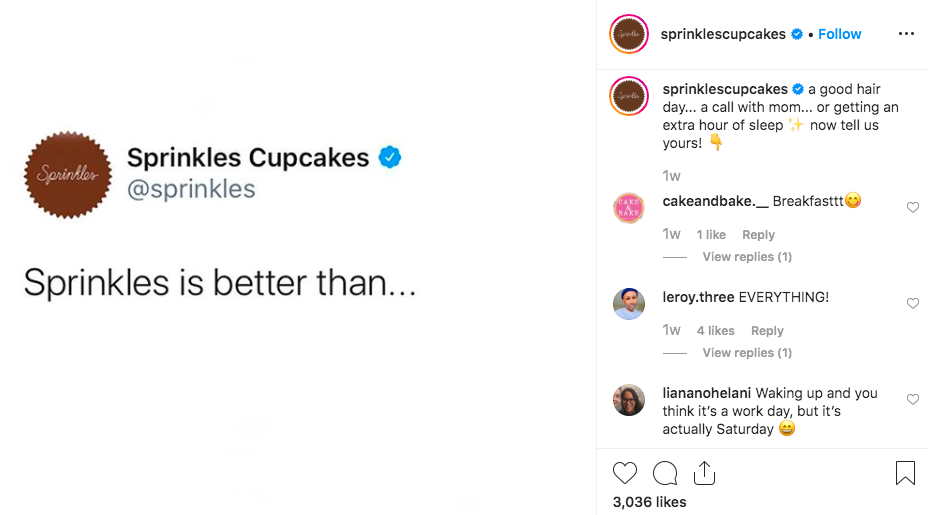
Task: Open the three-dot more options menu
Action: click(x=906, y=34)
